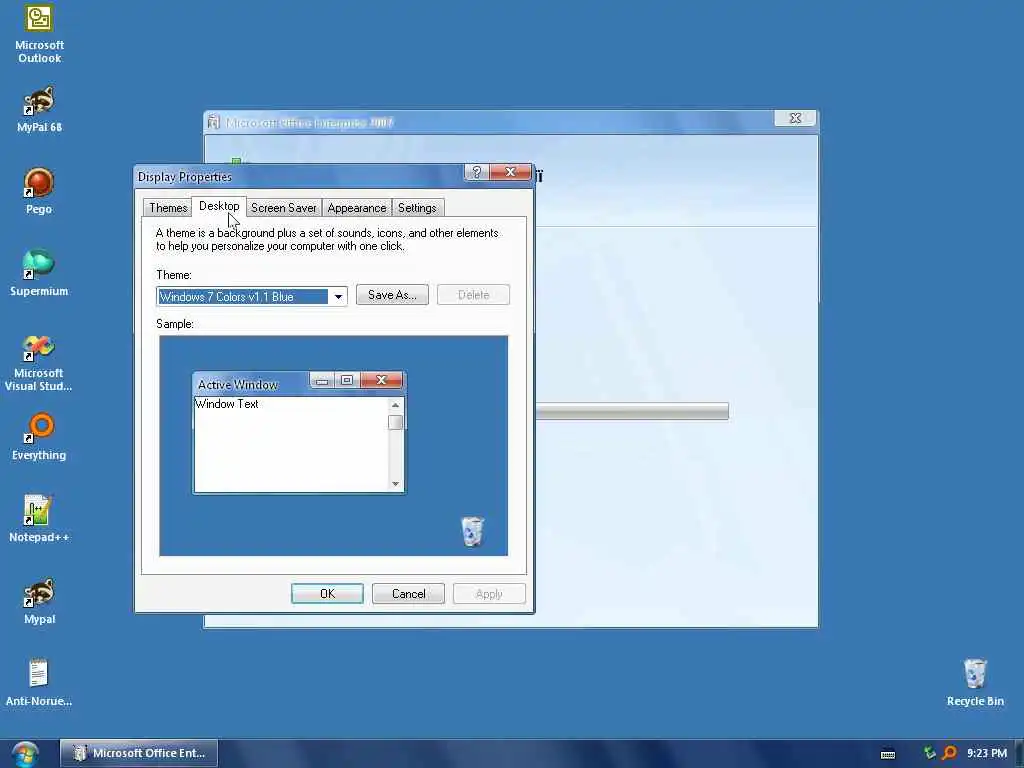Image resolution: width=1024 pixels, height=768 pixels.
Task: Select the Recycle Bin on desktop
Action: click(x=975, y=682)
